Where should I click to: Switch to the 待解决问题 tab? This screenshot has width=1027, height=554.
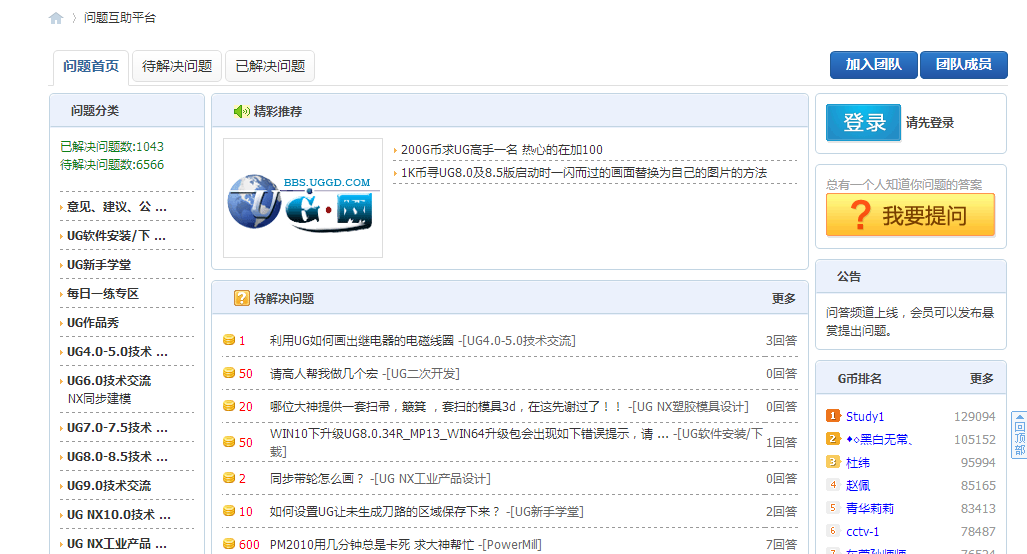[177, 66]
